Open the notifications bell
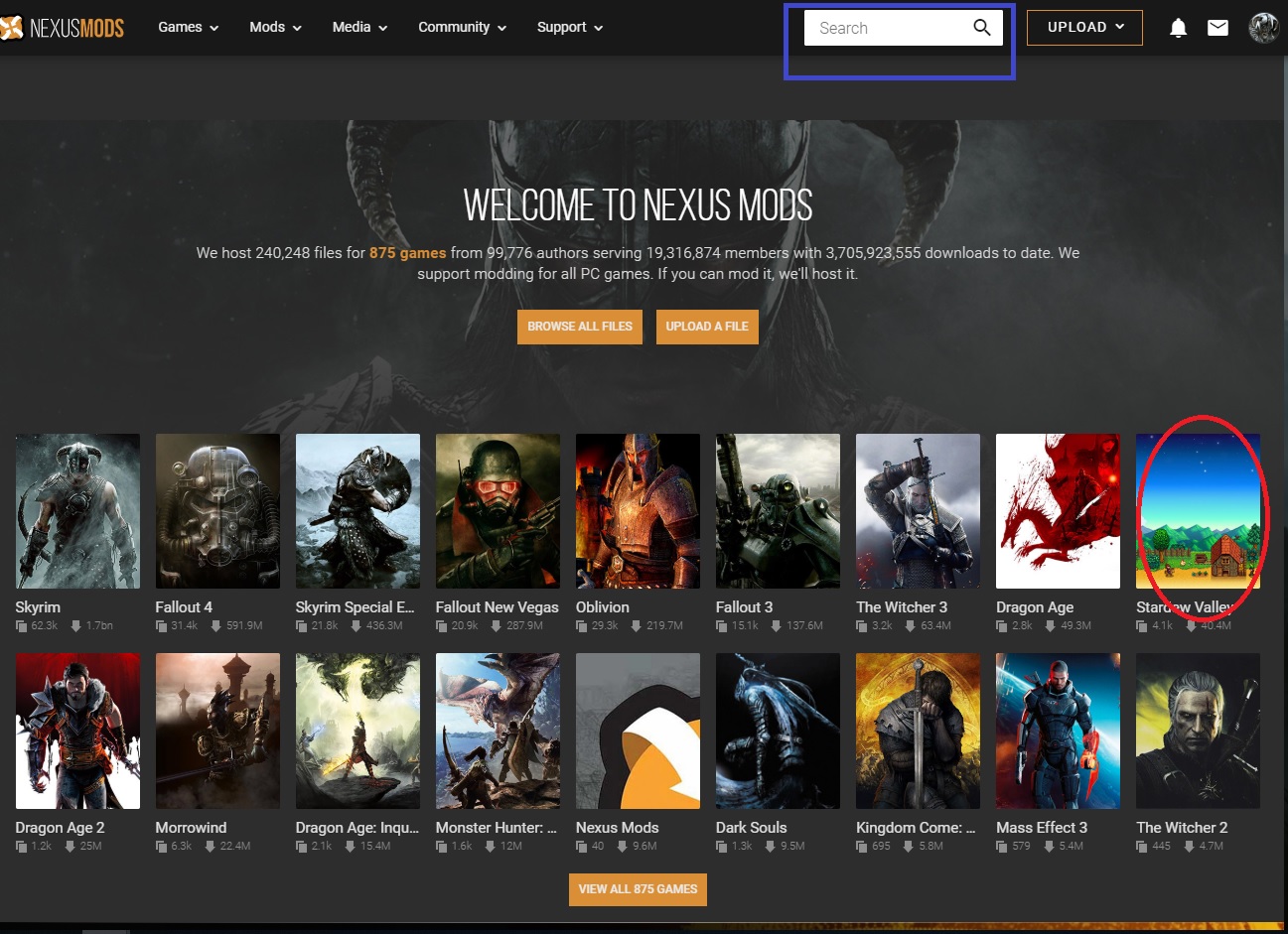Viewport: 1288px width, 934px height. pos(1178,28)
